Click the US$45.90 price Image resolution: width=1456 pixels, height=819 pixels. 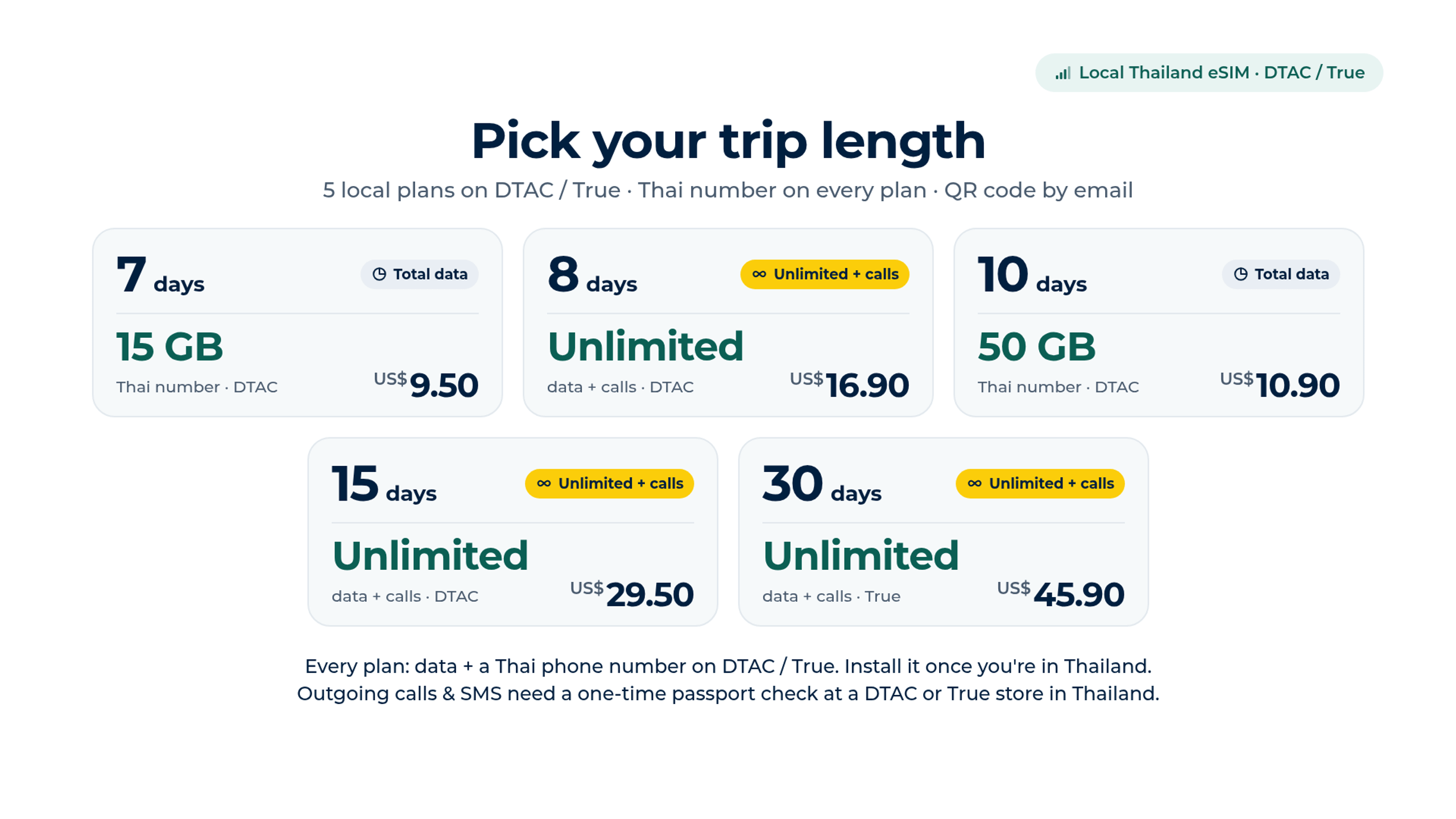point(1061,594)
